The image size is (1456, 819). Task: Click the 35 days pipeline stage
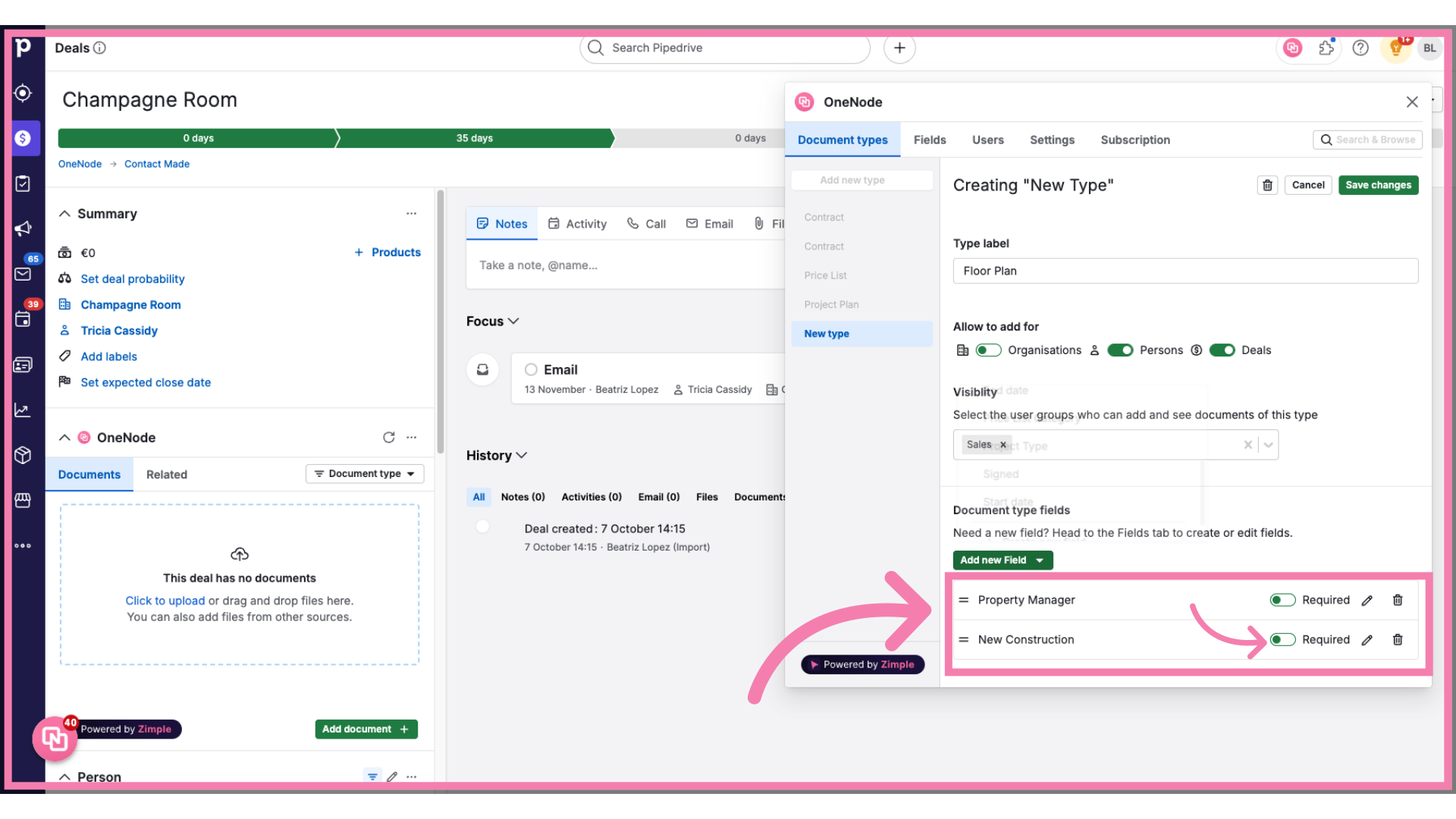click(475, 138)
